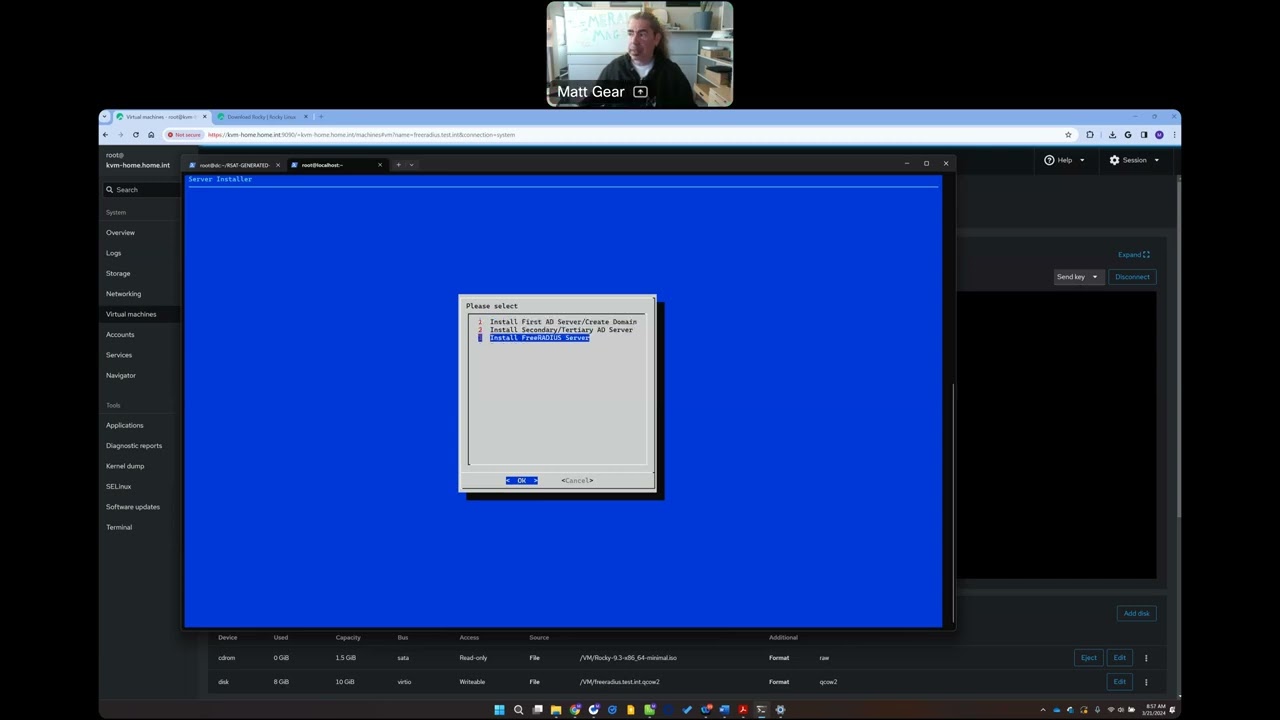Viewport: 1280px width, 720px height.
Task: Click the Add disk button
Action: point(1136,613)
